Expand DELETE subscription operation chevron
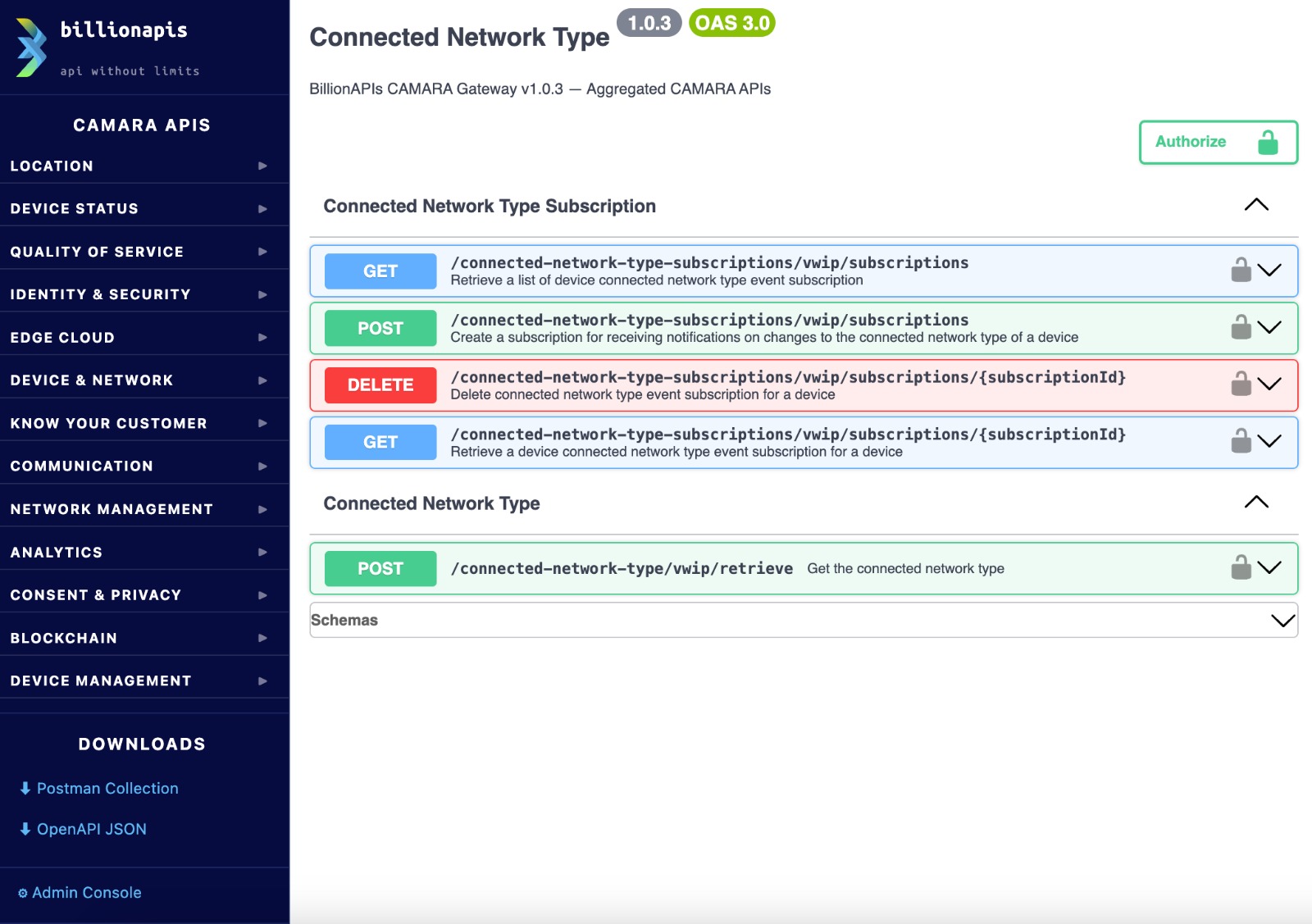The width and height of the screenshot is (1312, 924). (x=1269, y=385)
